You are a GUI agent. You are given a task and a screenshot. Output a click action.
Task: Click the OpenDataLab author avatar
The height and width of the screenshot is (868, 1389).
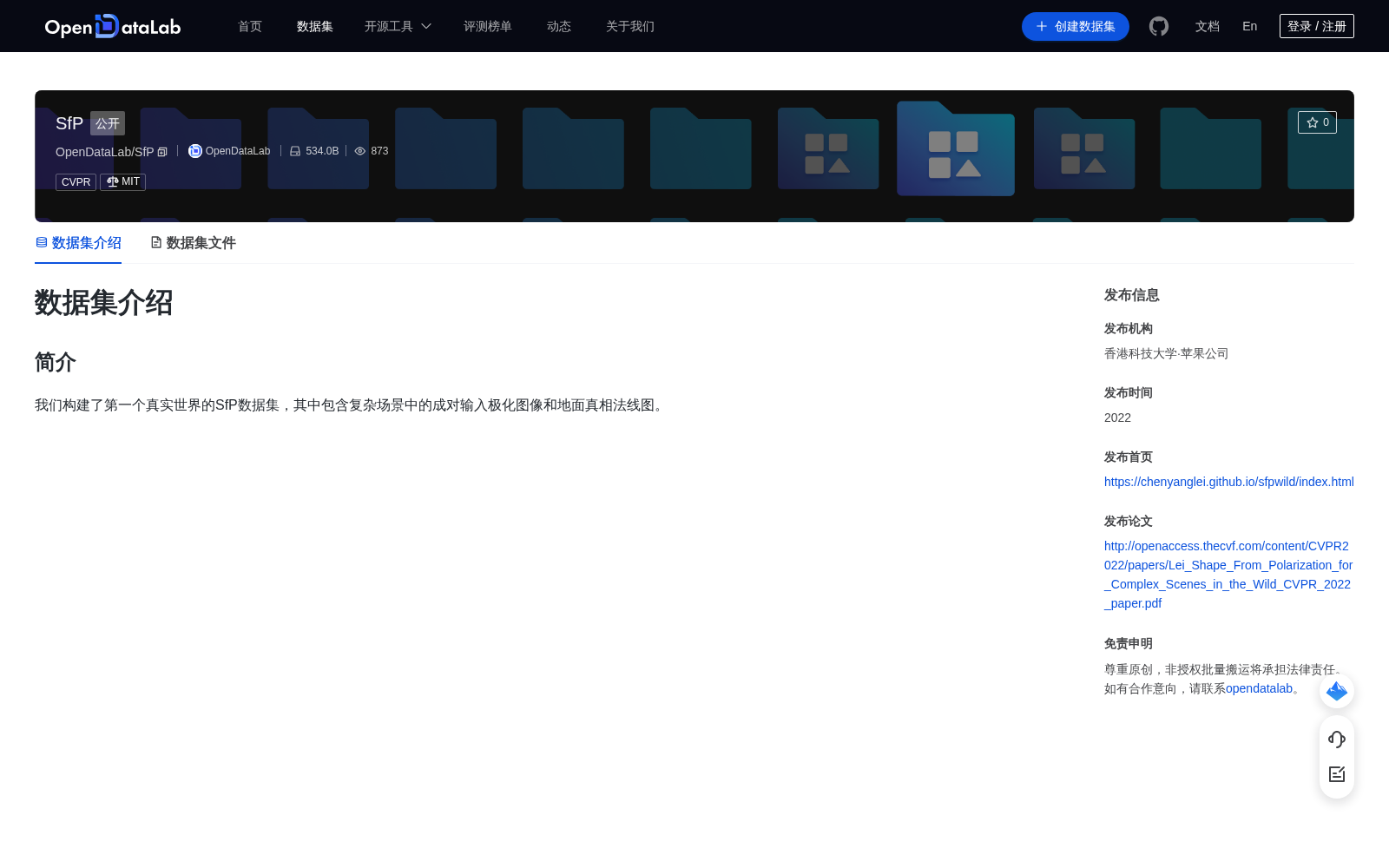coord(195,151)
